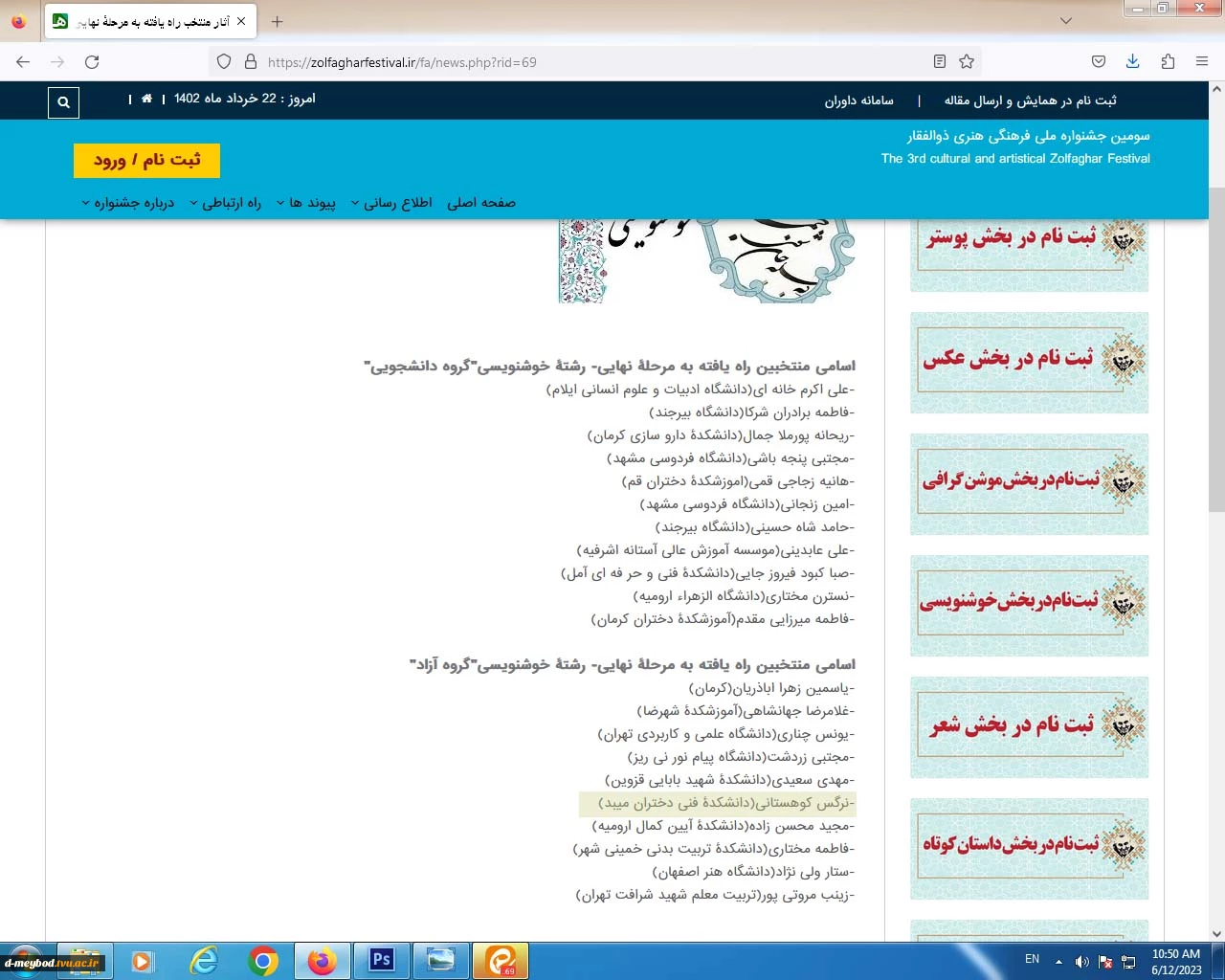
Task: Open the صفحه اصلی menu item
Action: [x=481, y=202]
